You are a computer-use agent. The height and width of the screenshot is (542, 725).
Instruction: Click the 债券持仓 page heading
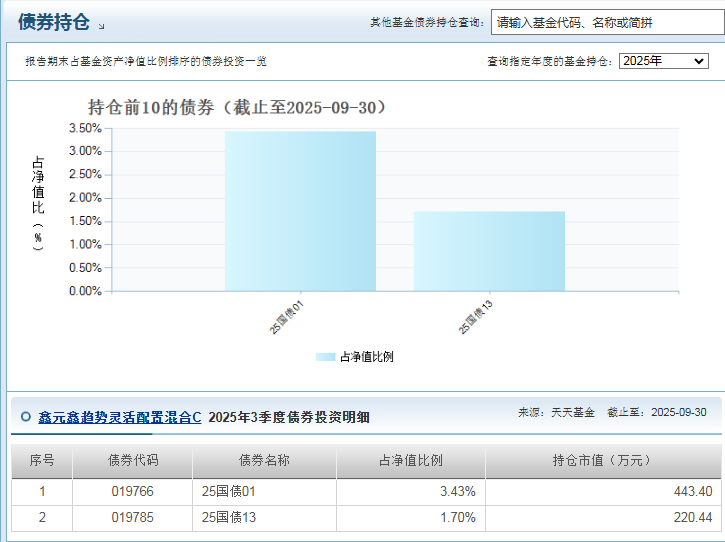coord(54,22)
